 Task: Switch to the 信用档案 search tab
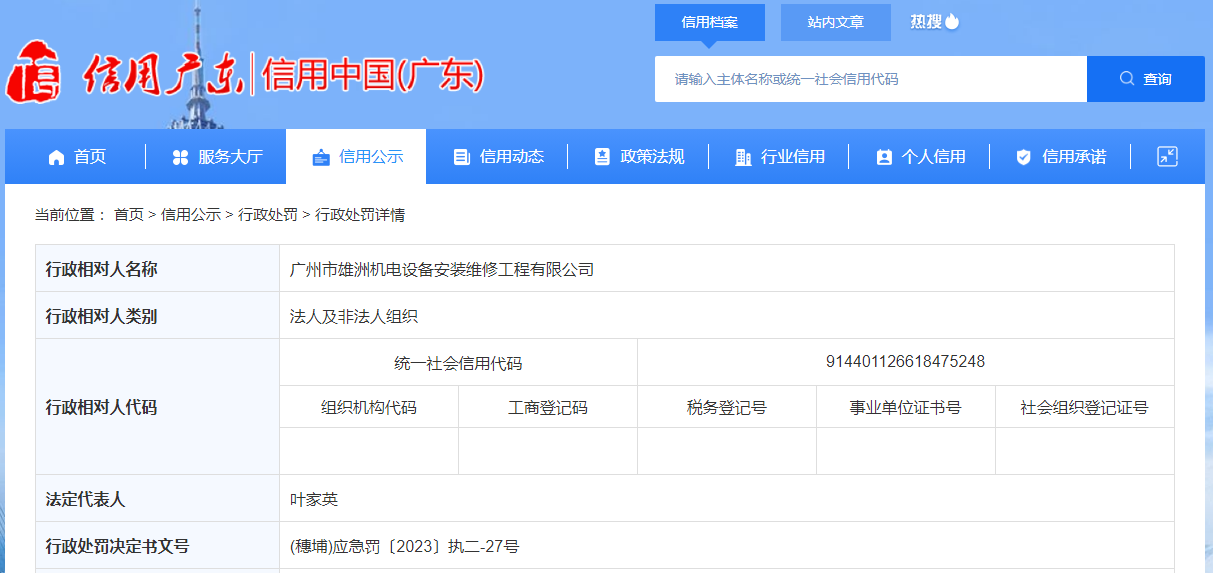click(709, 22)
